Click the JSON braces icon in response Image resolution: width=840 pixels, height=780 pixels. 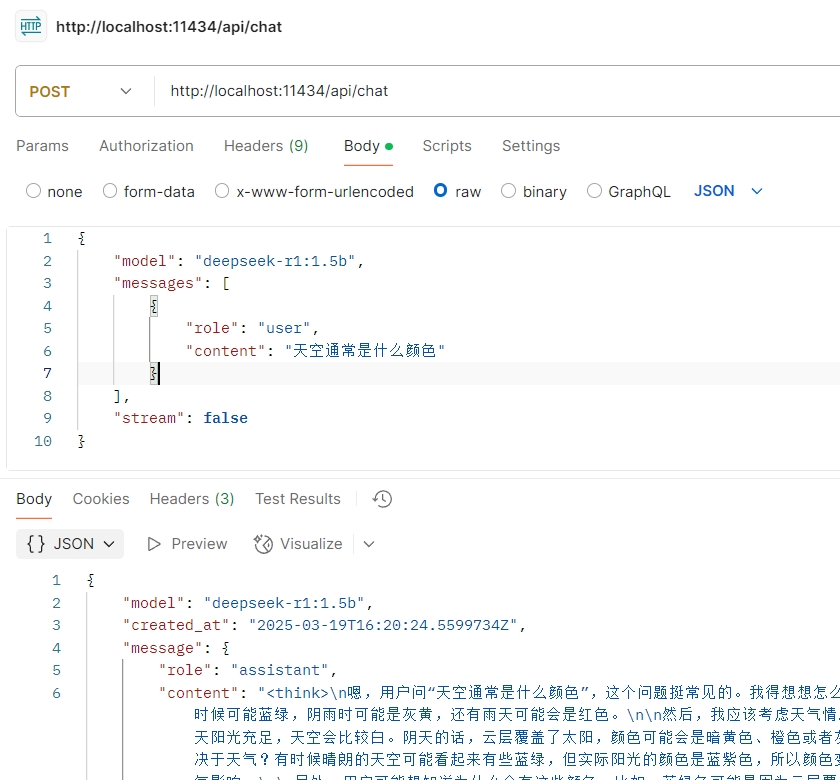click(36, 544)
